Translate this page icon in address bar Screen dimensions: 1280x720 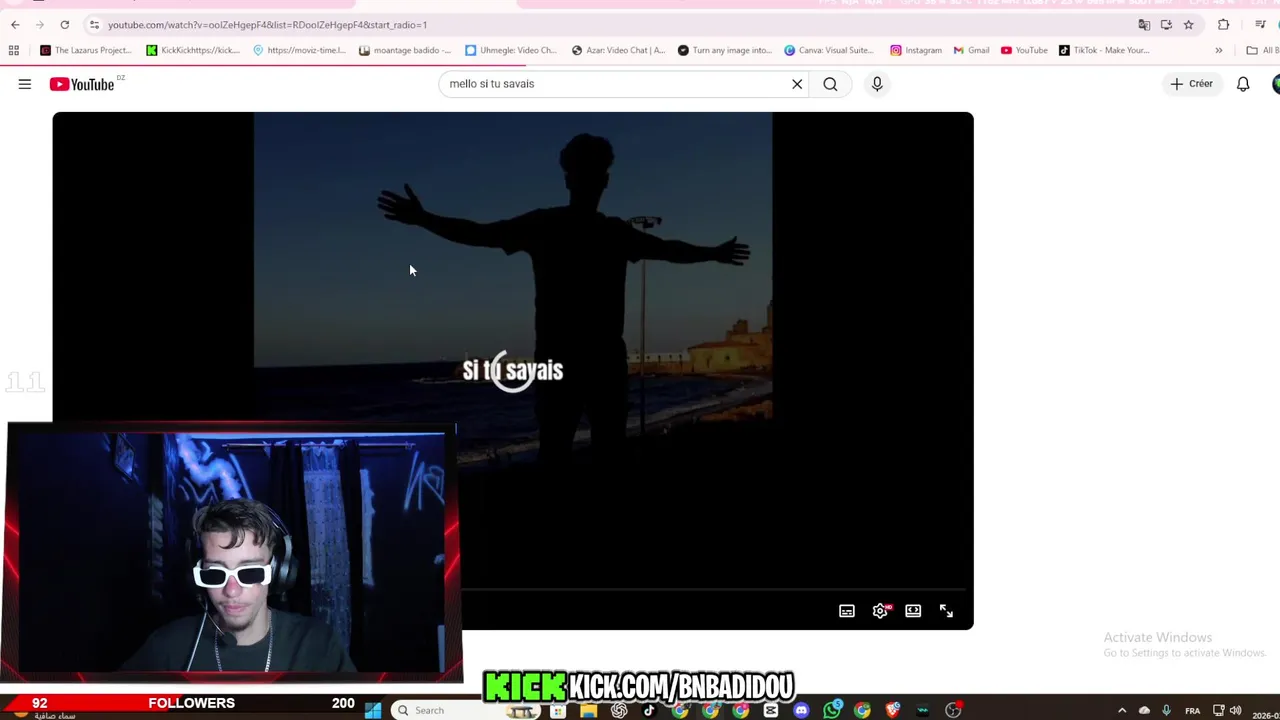(x=1144, y=24)
